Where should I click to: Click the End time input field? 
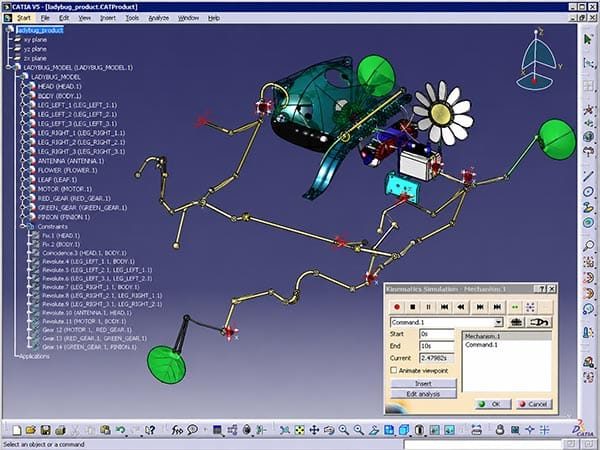click(437, 346)
